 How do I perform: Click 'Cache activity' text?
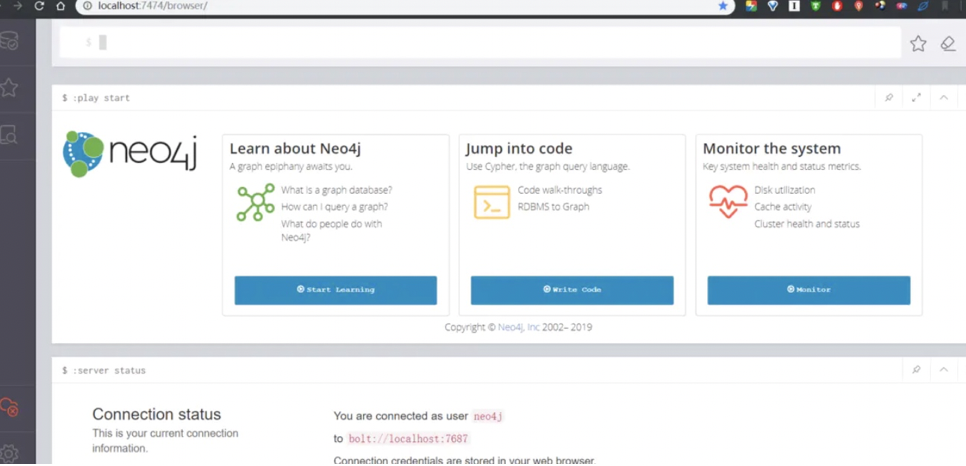click(783, 206)
